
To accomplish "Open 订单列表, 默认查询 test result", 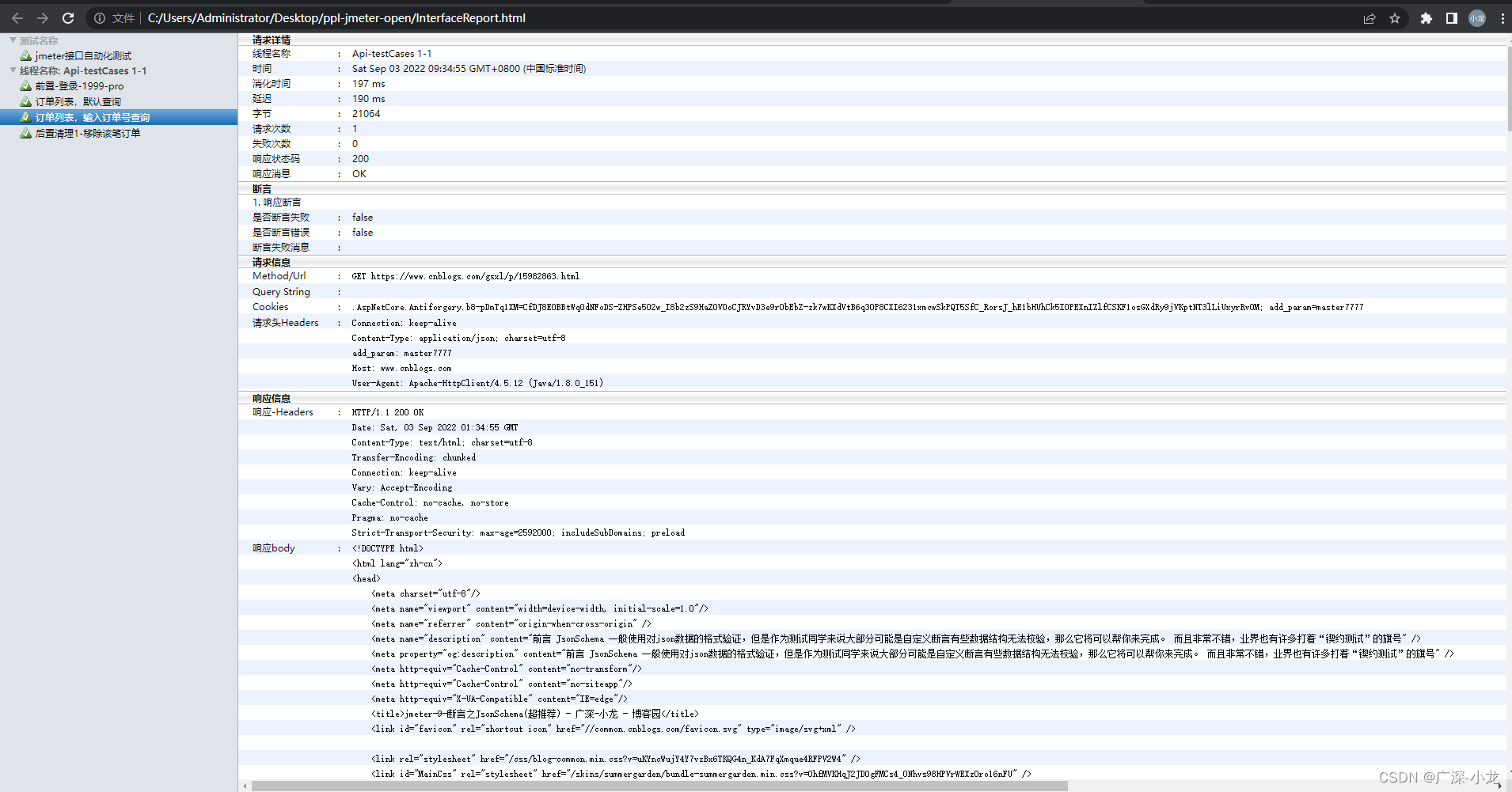I will coord(78,101).
